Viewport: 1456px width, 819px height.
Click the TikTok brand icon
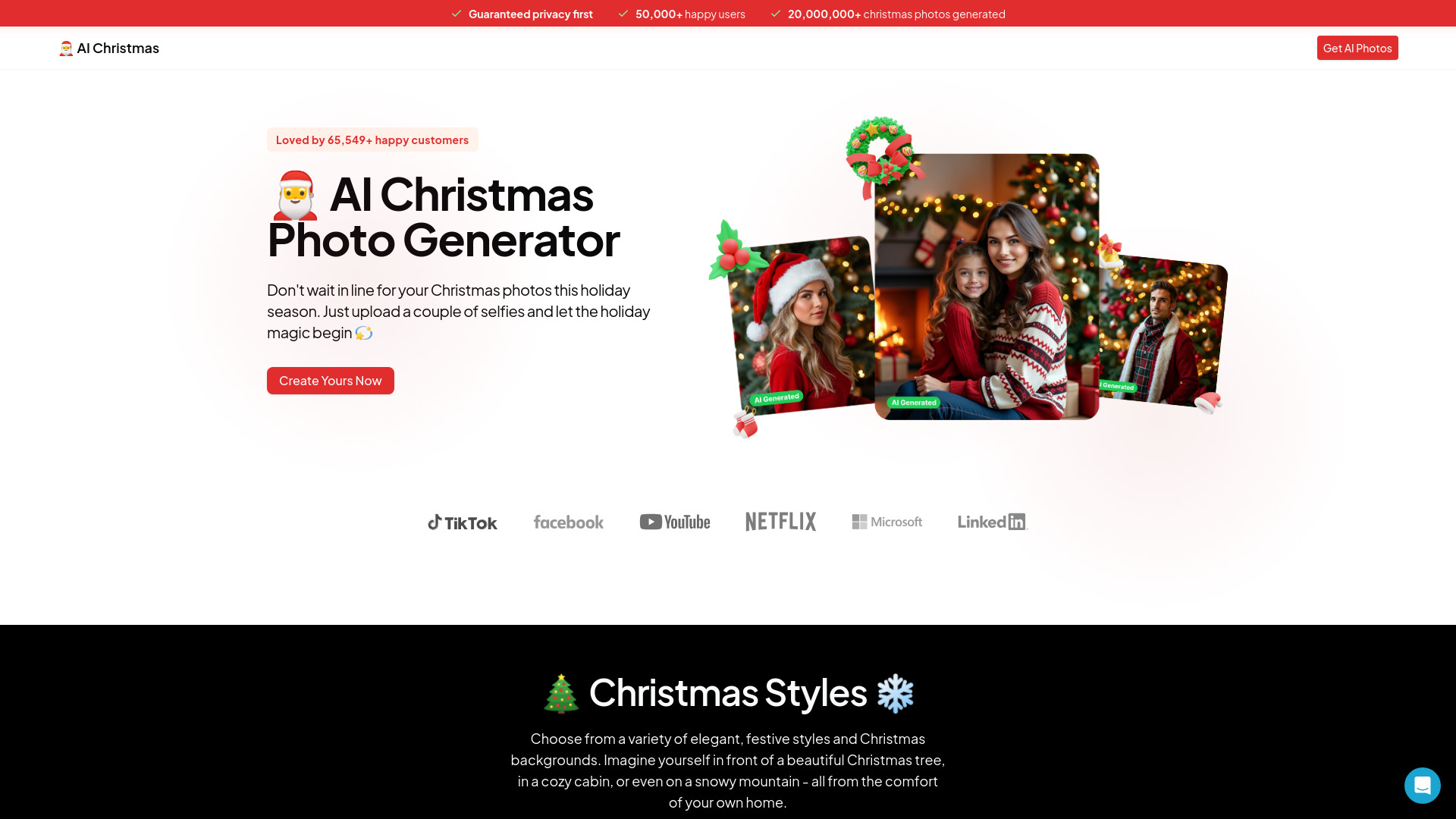coord(462,521)
